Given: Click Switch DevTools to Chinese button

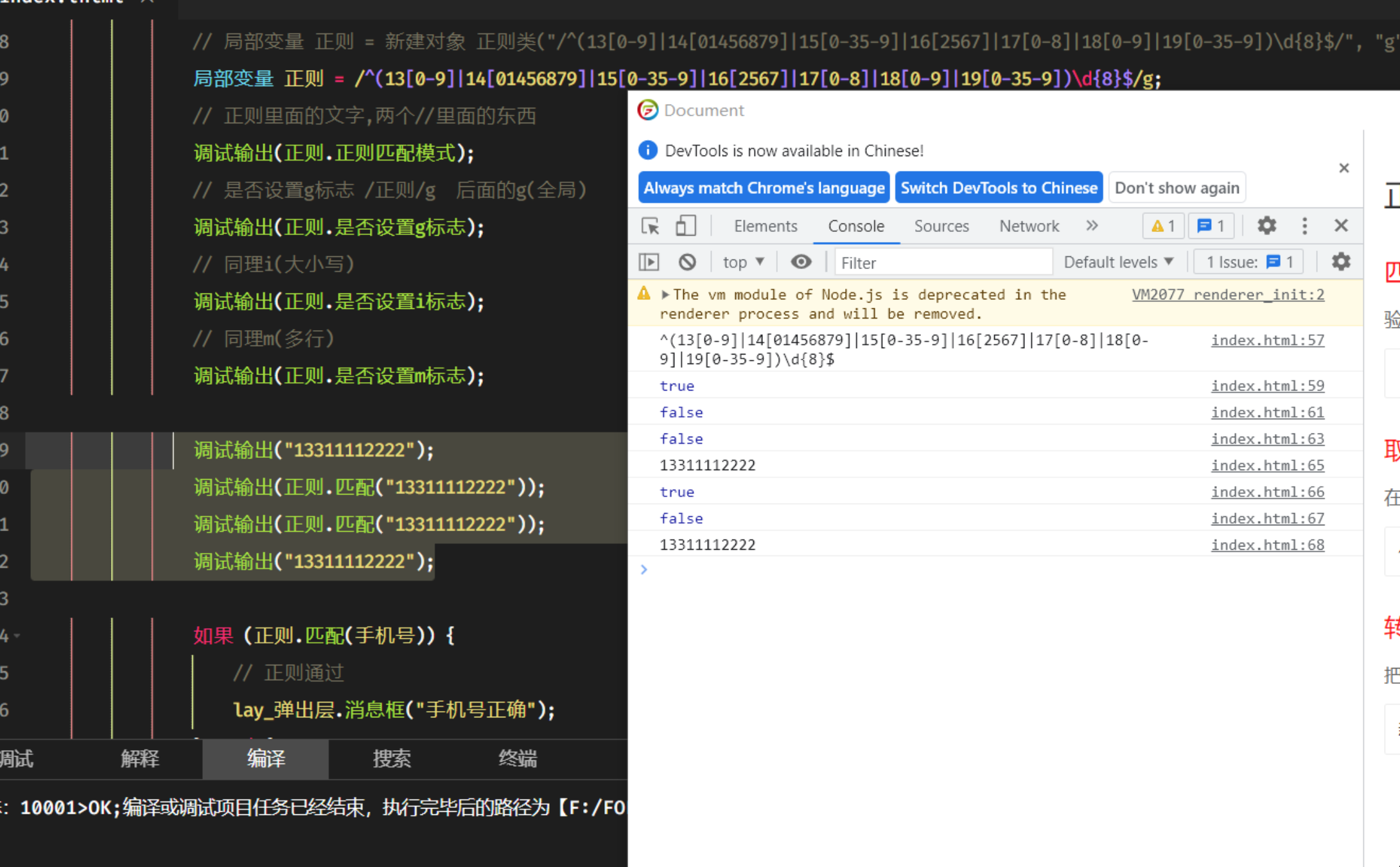Looking at the screenshot, I should coord(999,188).
